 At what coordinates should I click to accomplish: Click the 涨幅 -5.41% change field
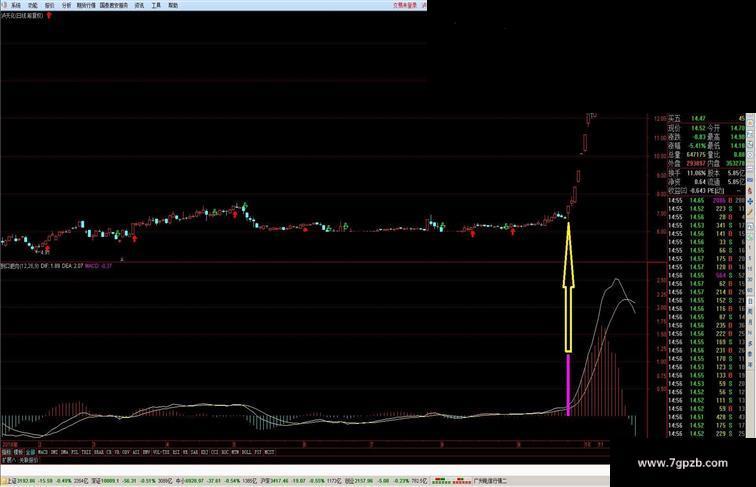(x=687, y=146)
